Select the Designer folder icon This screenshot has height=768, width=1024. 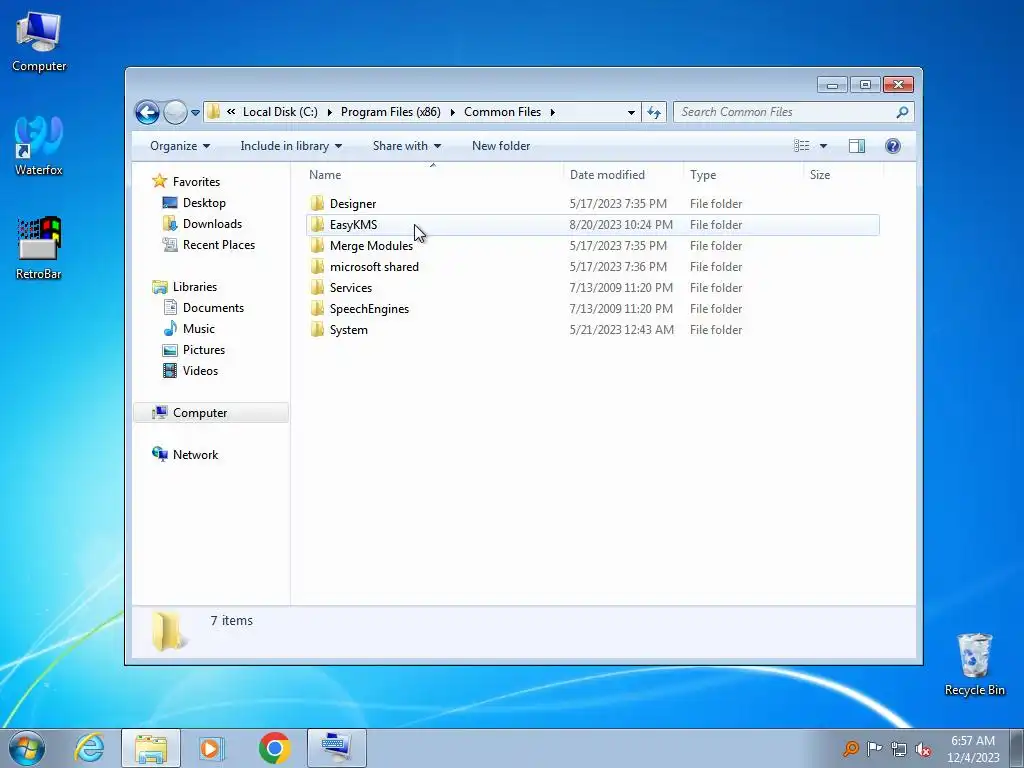317,204
